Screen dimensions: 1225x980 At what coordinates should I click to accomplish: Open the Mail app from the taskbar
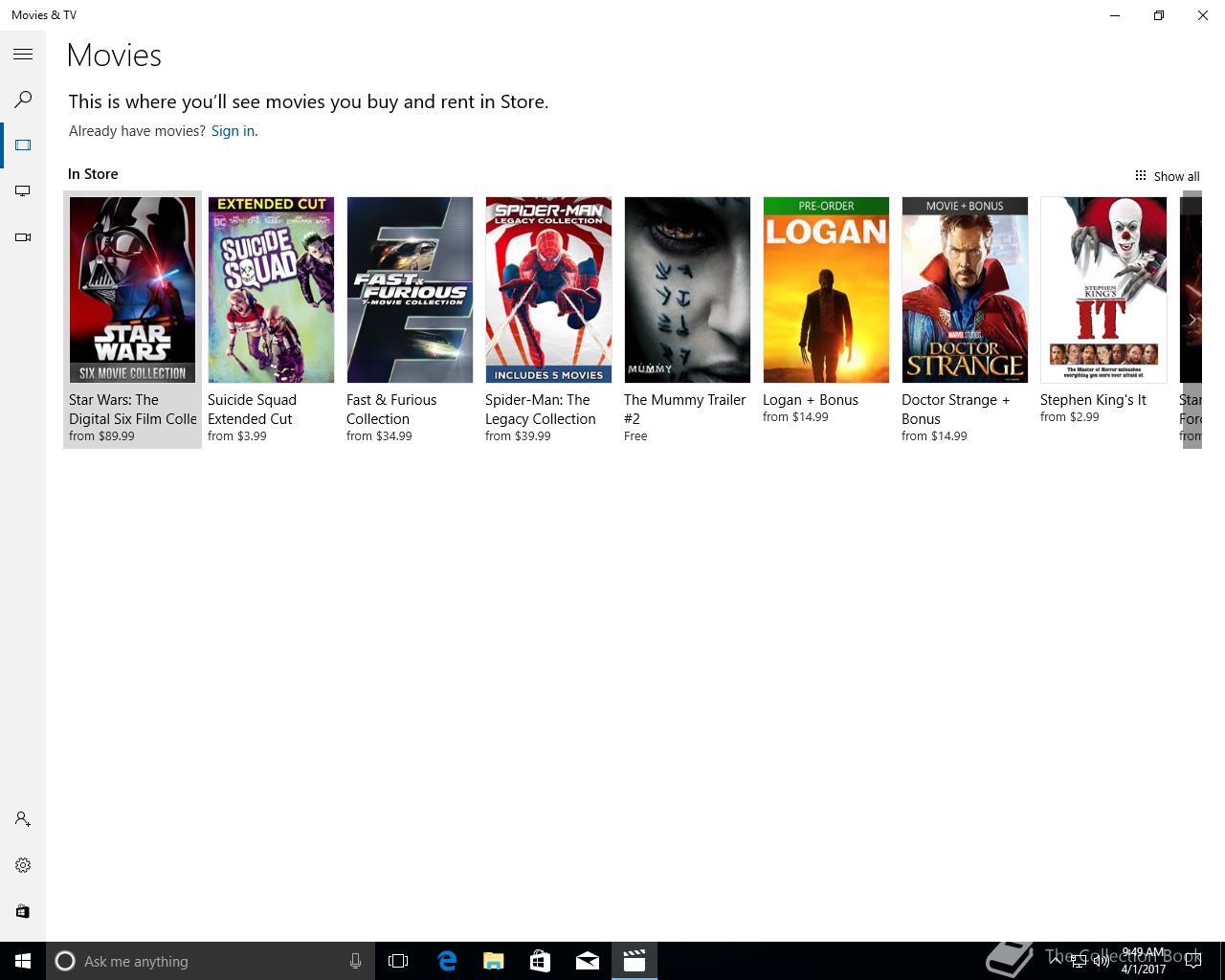point(588,961)
